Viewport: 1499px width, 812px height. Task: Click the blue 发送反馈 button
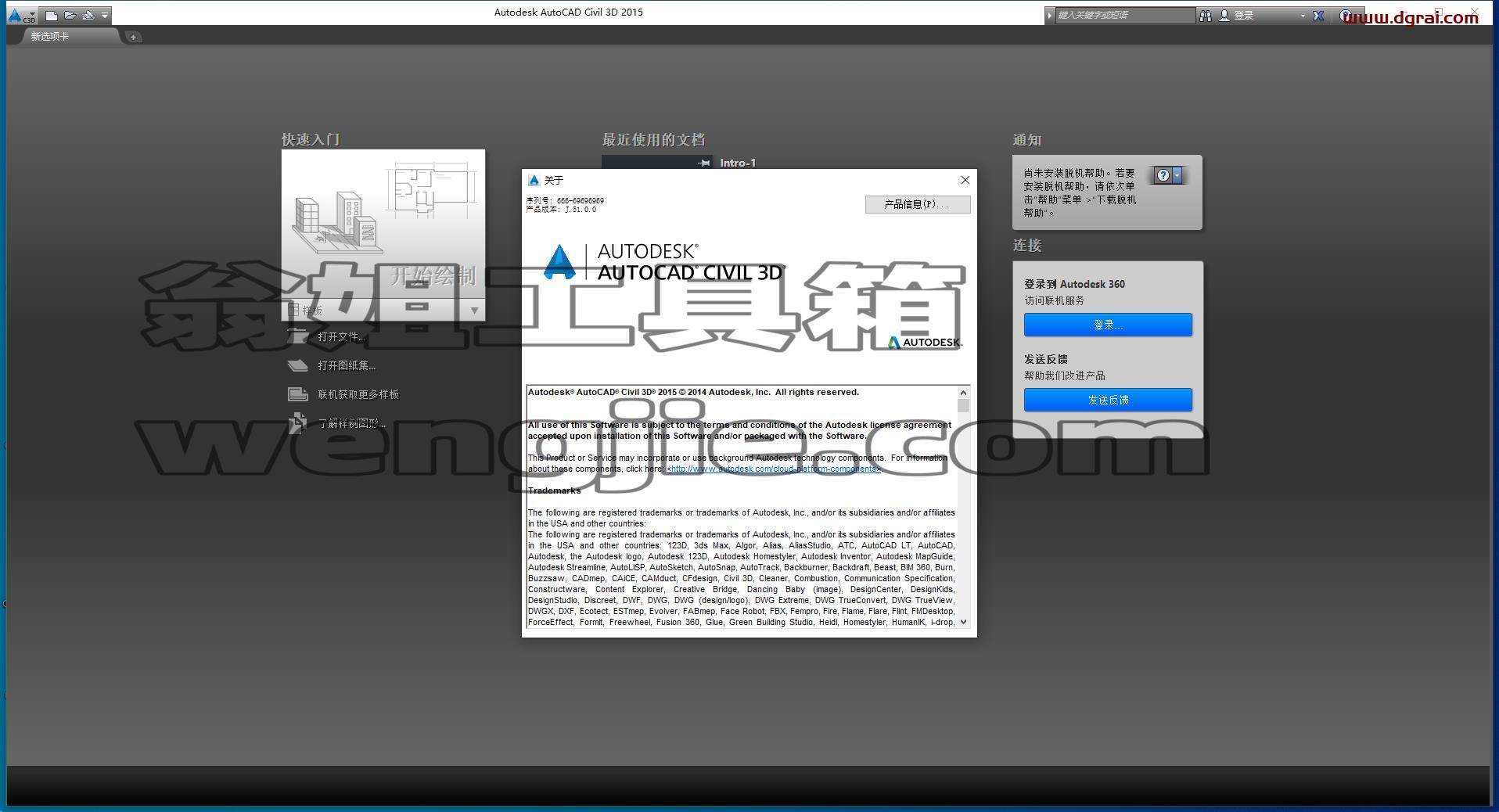point(1108,400)
